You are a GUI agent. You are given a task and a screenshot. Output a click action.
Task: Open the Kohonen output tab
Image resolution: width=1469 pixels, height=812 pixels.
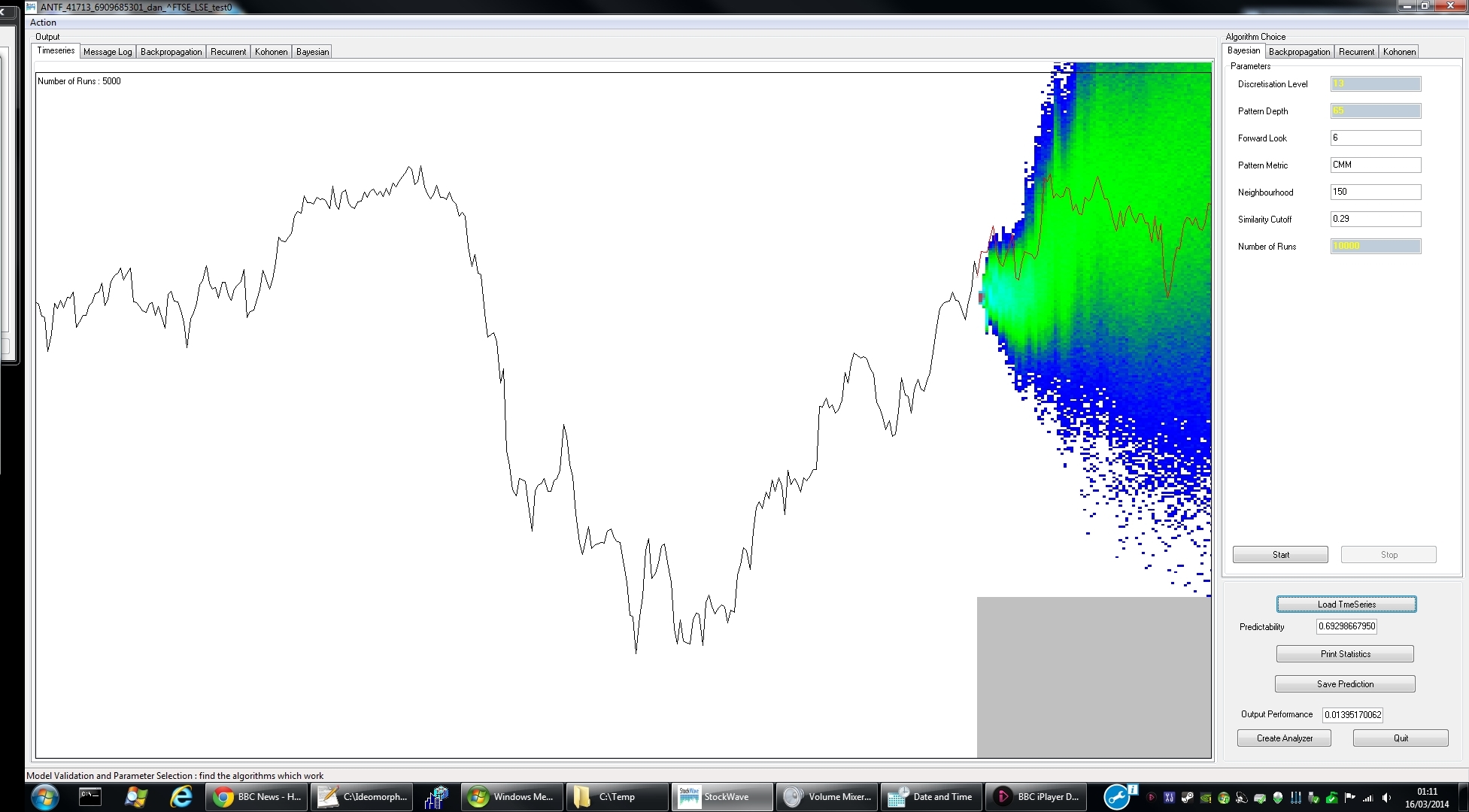coord(271,52)
